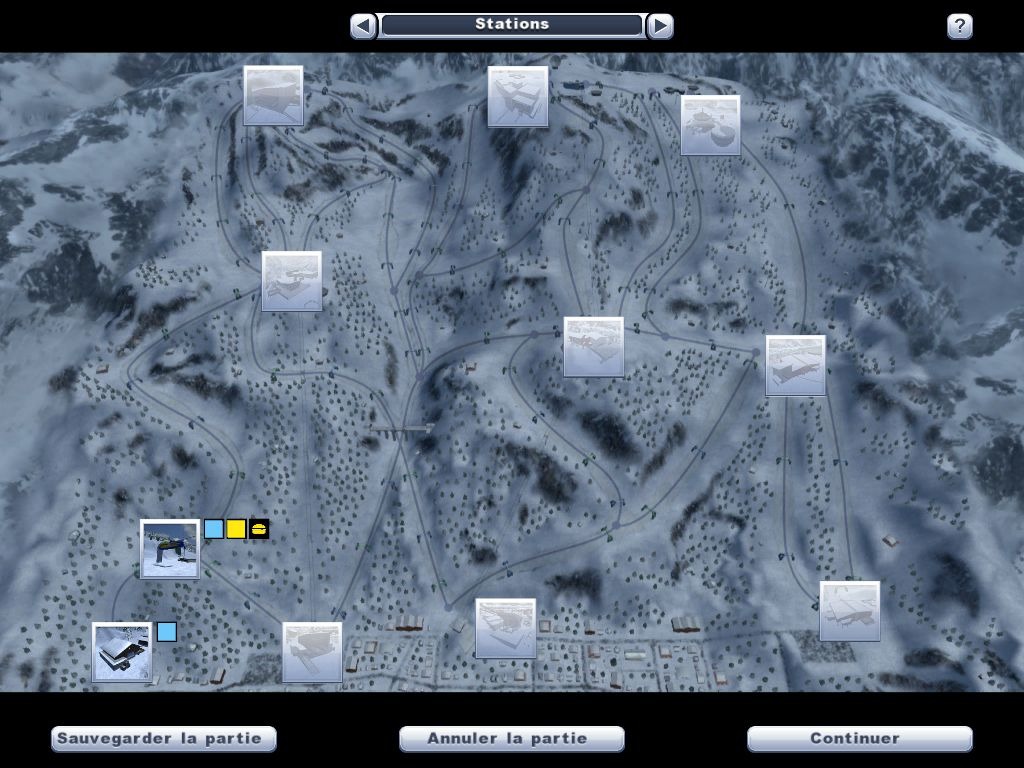Select the blue square next to the ski-lift thumbnail
The width and height of the screenshot is (1024, 768).
click(x=214, y=529)
